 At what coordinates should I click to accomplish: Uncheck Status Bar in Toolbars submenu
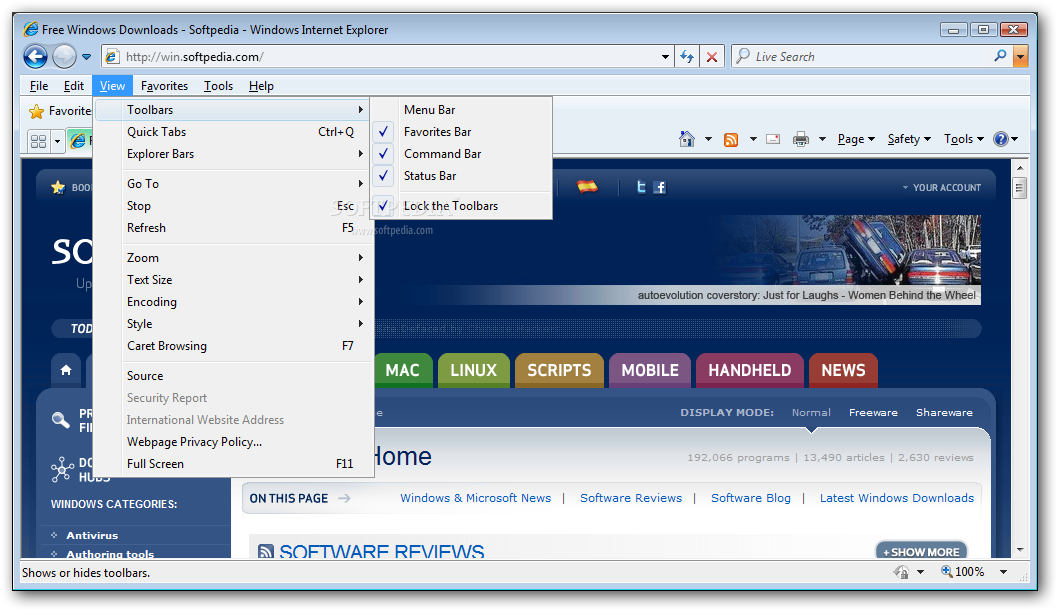[461, 176]
